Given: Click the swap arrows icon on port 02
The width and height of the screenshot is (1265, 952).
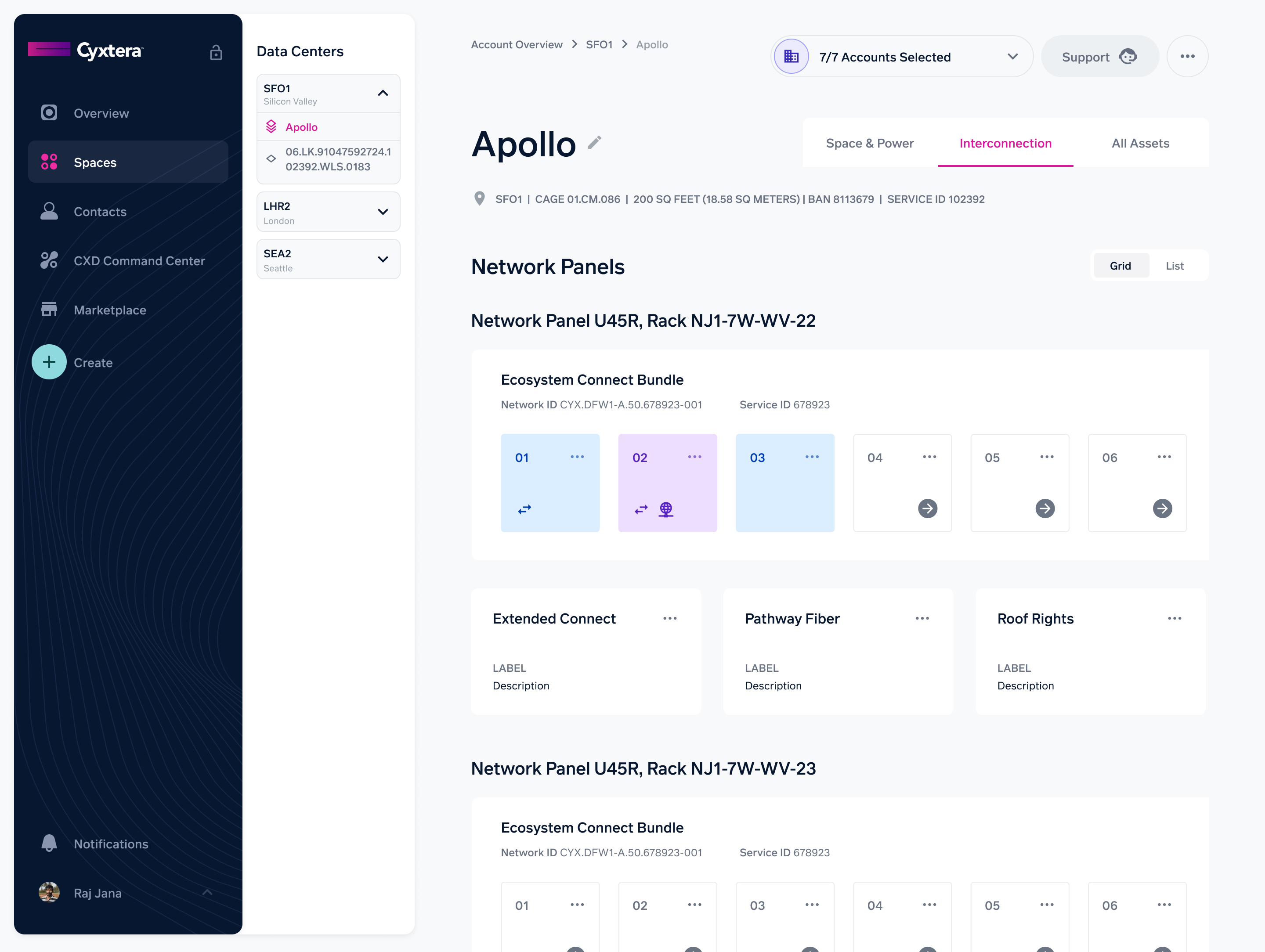Looking at the screenshot, I should click(x=641, y=509).
